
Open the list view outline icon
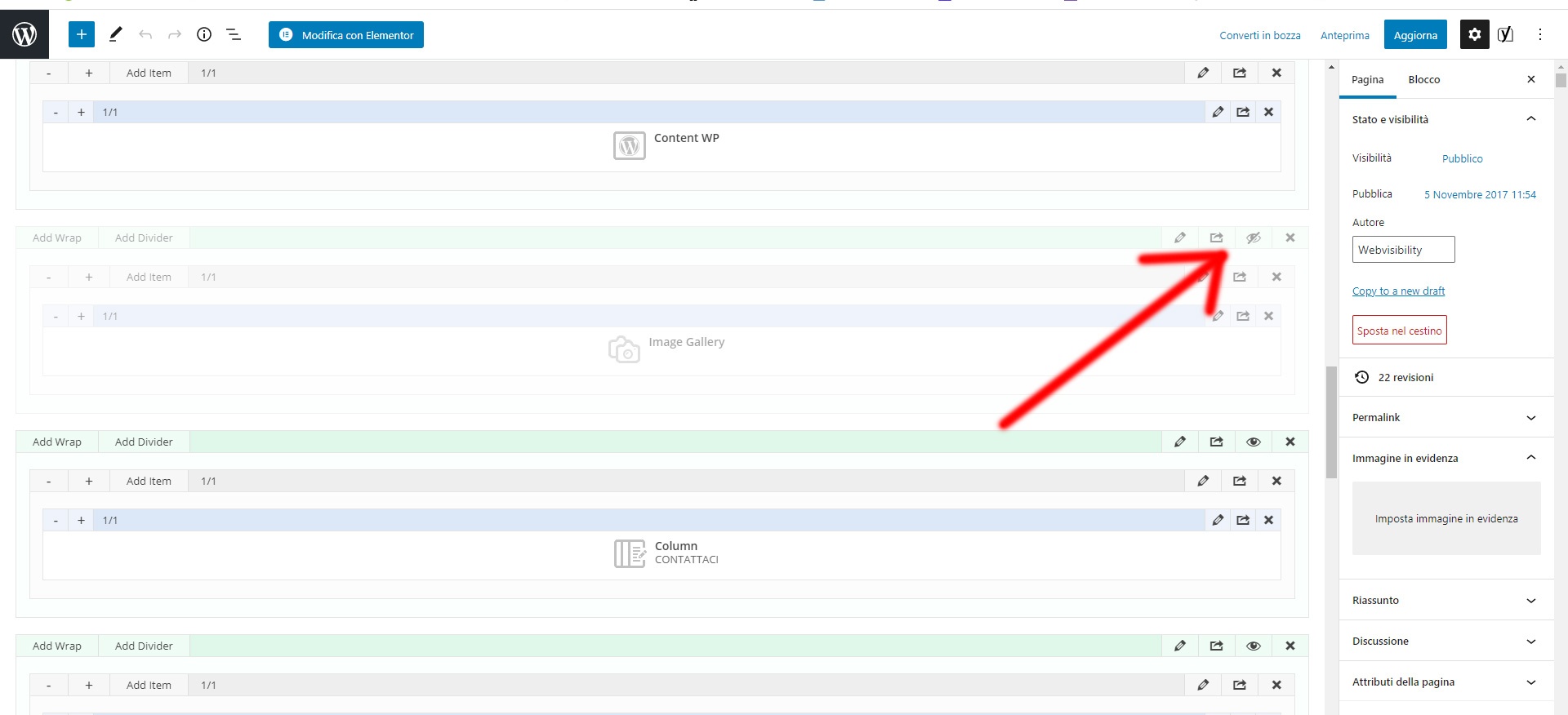pyautogui.click(x=234, y=34)
